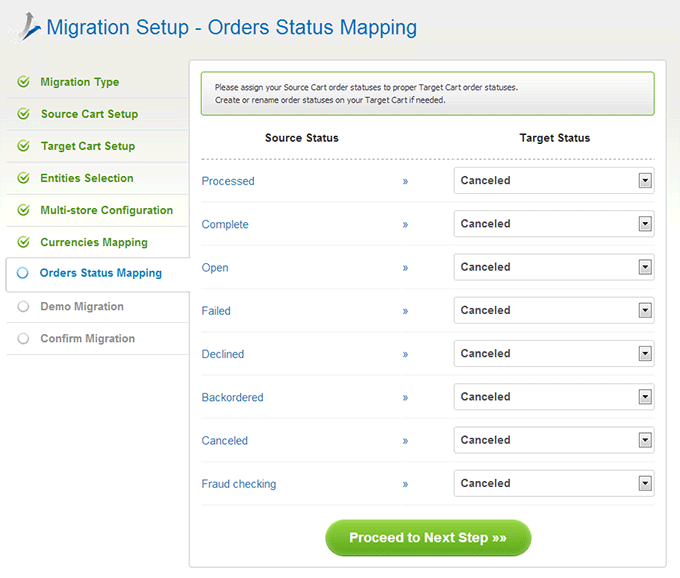
Task: Click the Migration Setup page title
Action: (x=232, y=27)
